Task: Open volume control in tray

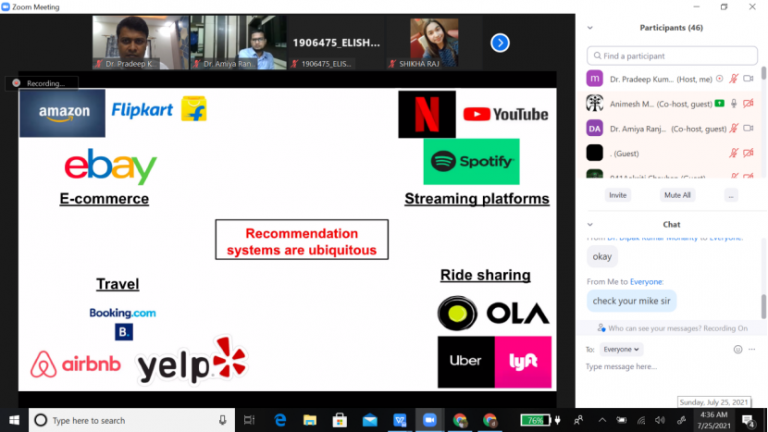Action: click(x=660, y=420)
